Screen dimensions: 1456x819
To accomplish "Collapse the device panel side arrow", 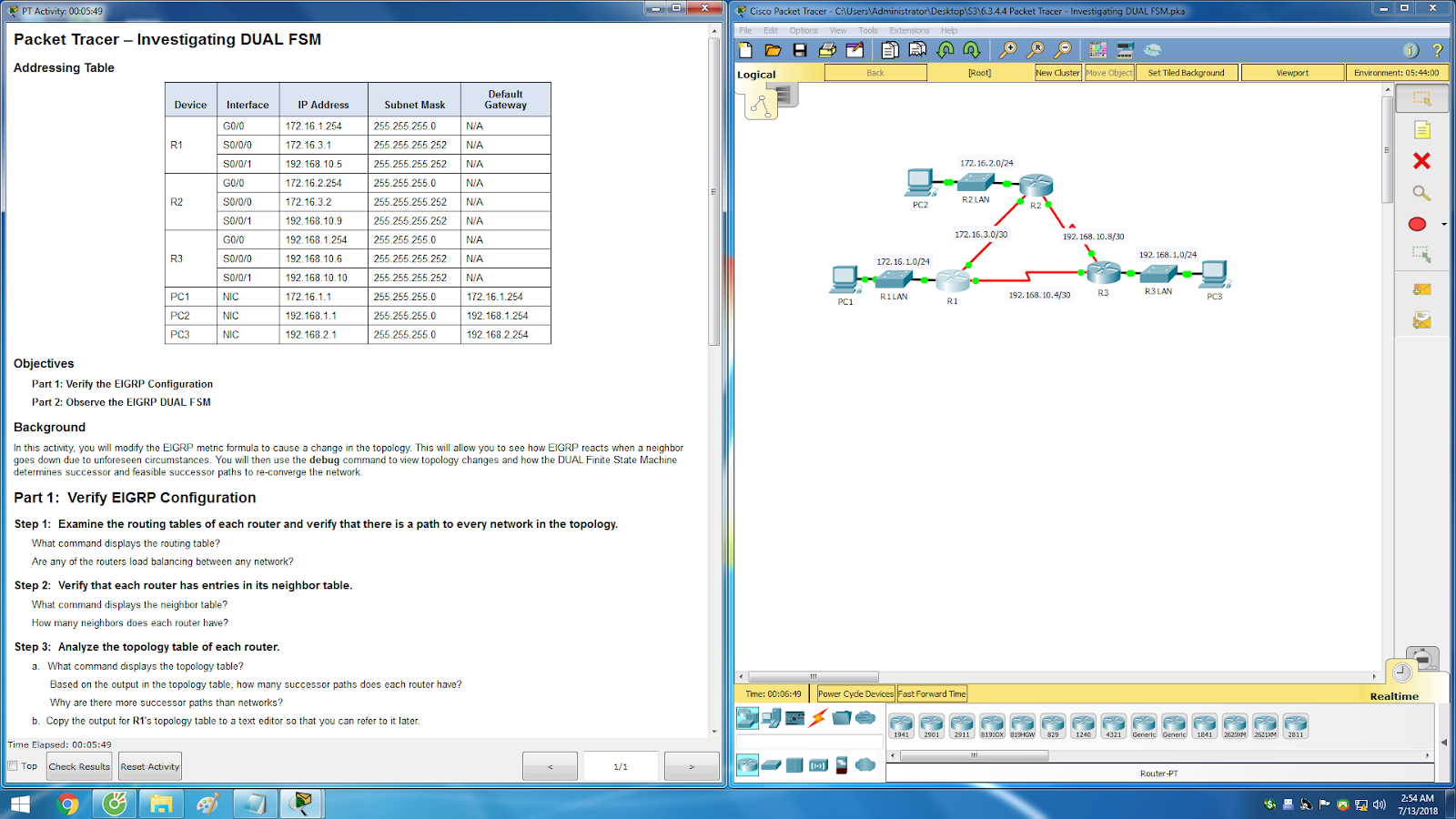I will pos(1444,742).
